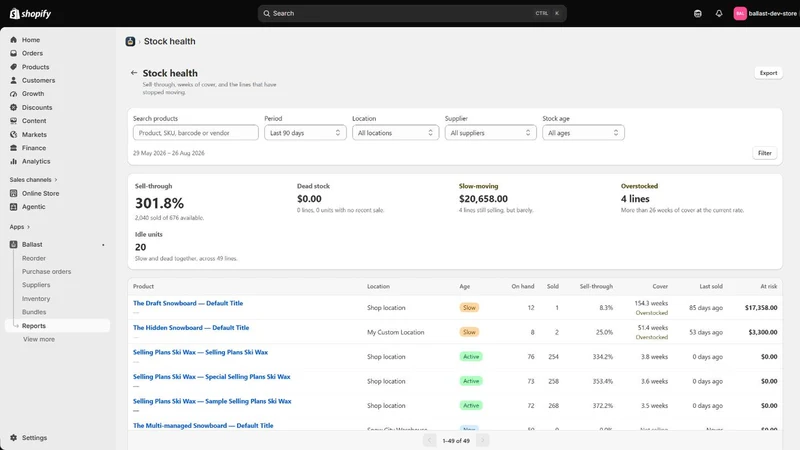This screenshot has width=800, height=450.
Task: Open the Period dropdown Last 90 days
Action: pos(305,133)
